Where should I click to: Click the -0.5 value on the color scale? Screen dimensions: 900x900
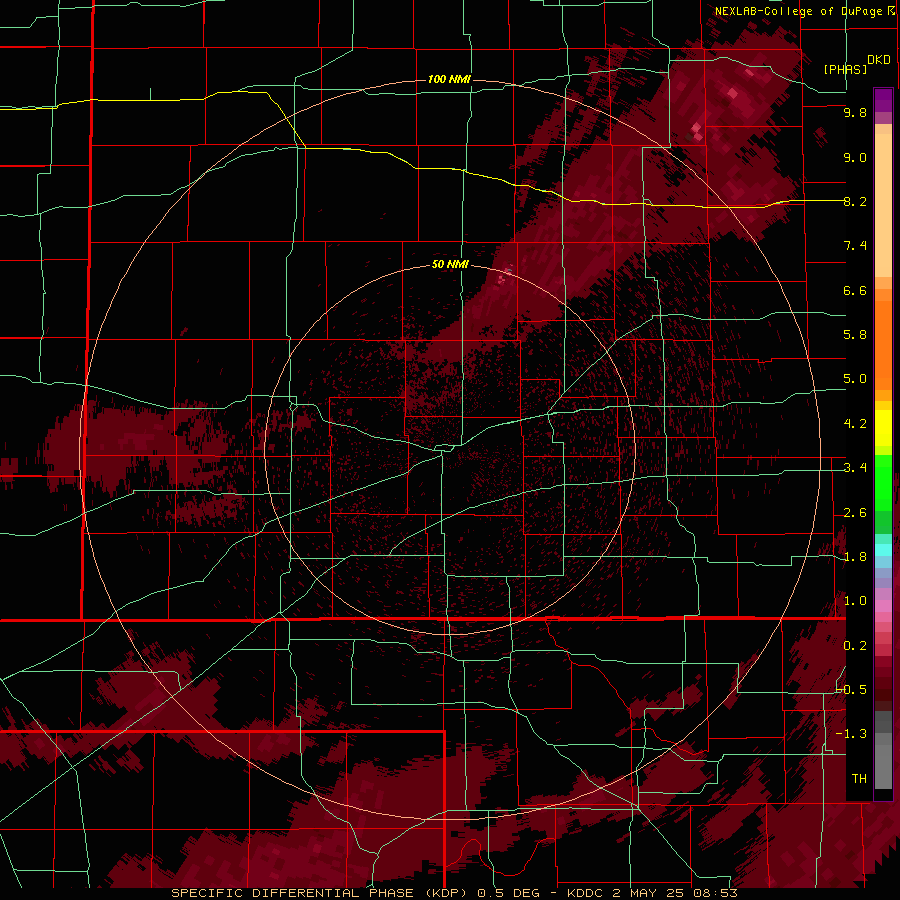[851, 690]
